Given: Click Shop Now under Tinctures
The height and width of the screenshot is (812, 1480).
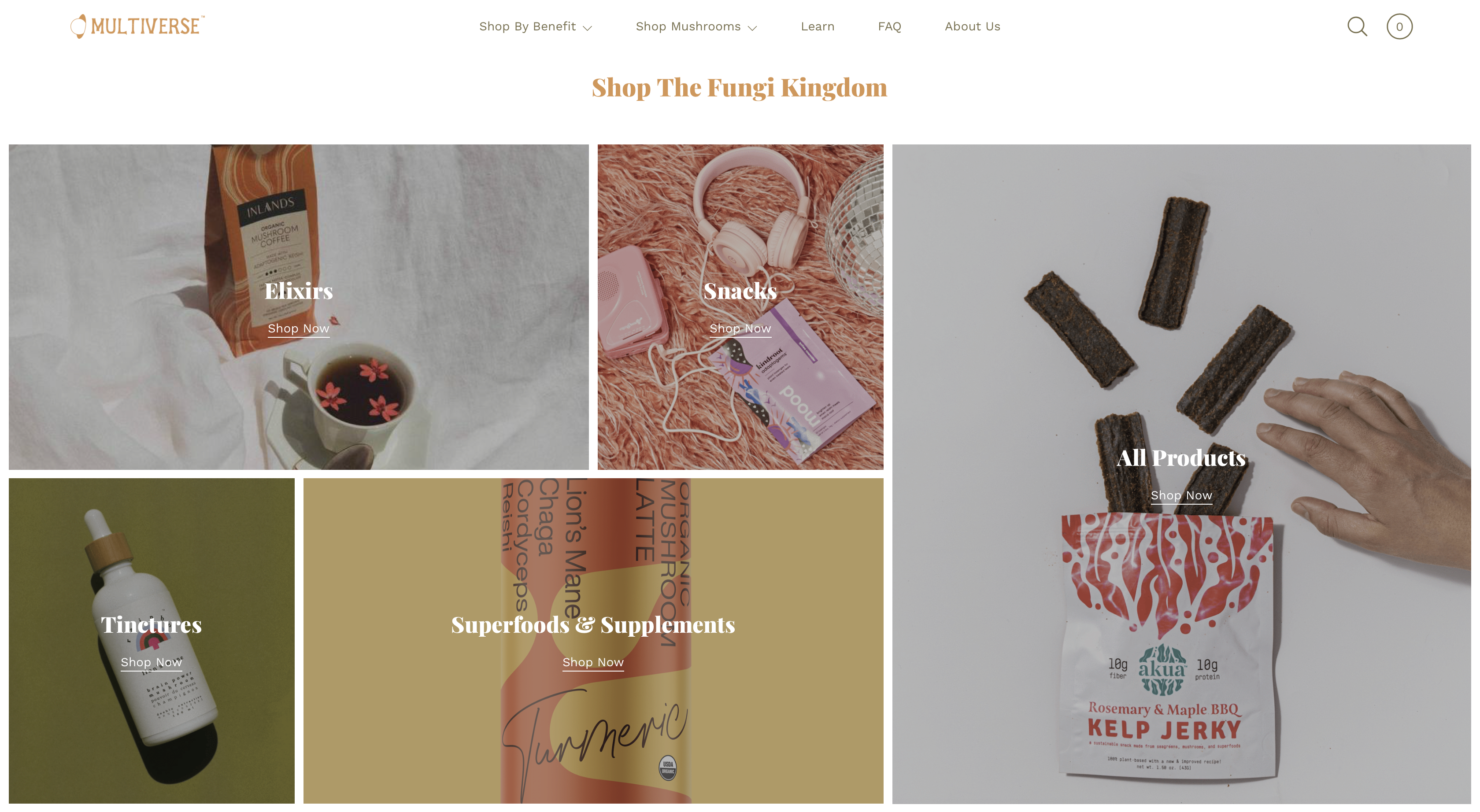Looking at the screenshot, I should pyautogui.click(x=151, y=662).
